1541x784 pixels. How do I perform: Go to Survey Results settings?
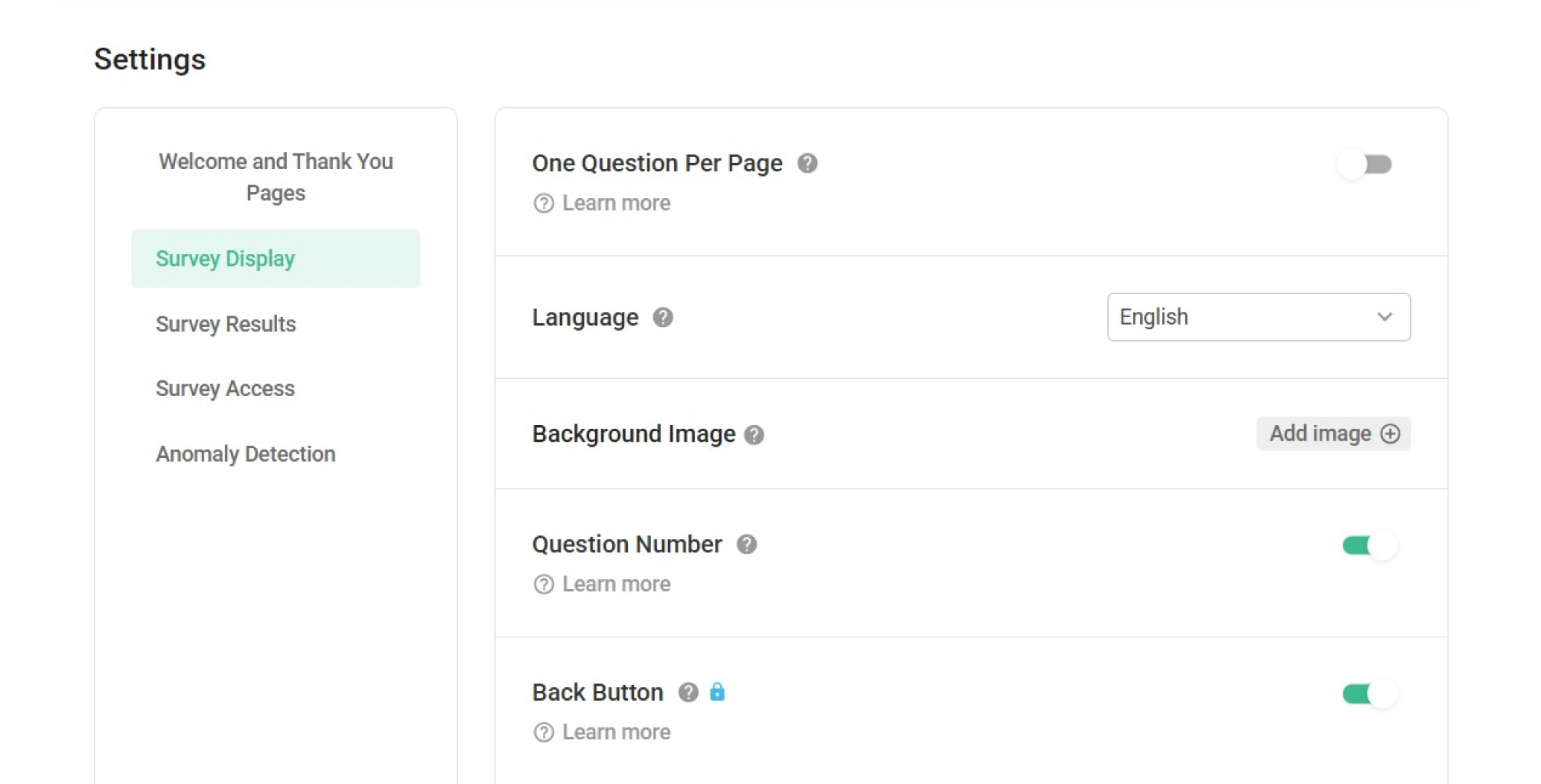(x=226, y=324)
